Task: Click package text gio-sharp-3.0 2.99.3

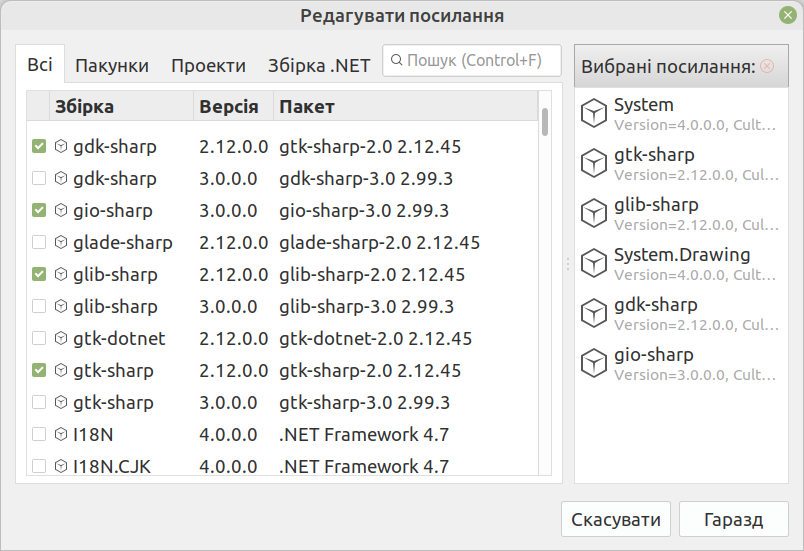Action: [x=364, y=210]
